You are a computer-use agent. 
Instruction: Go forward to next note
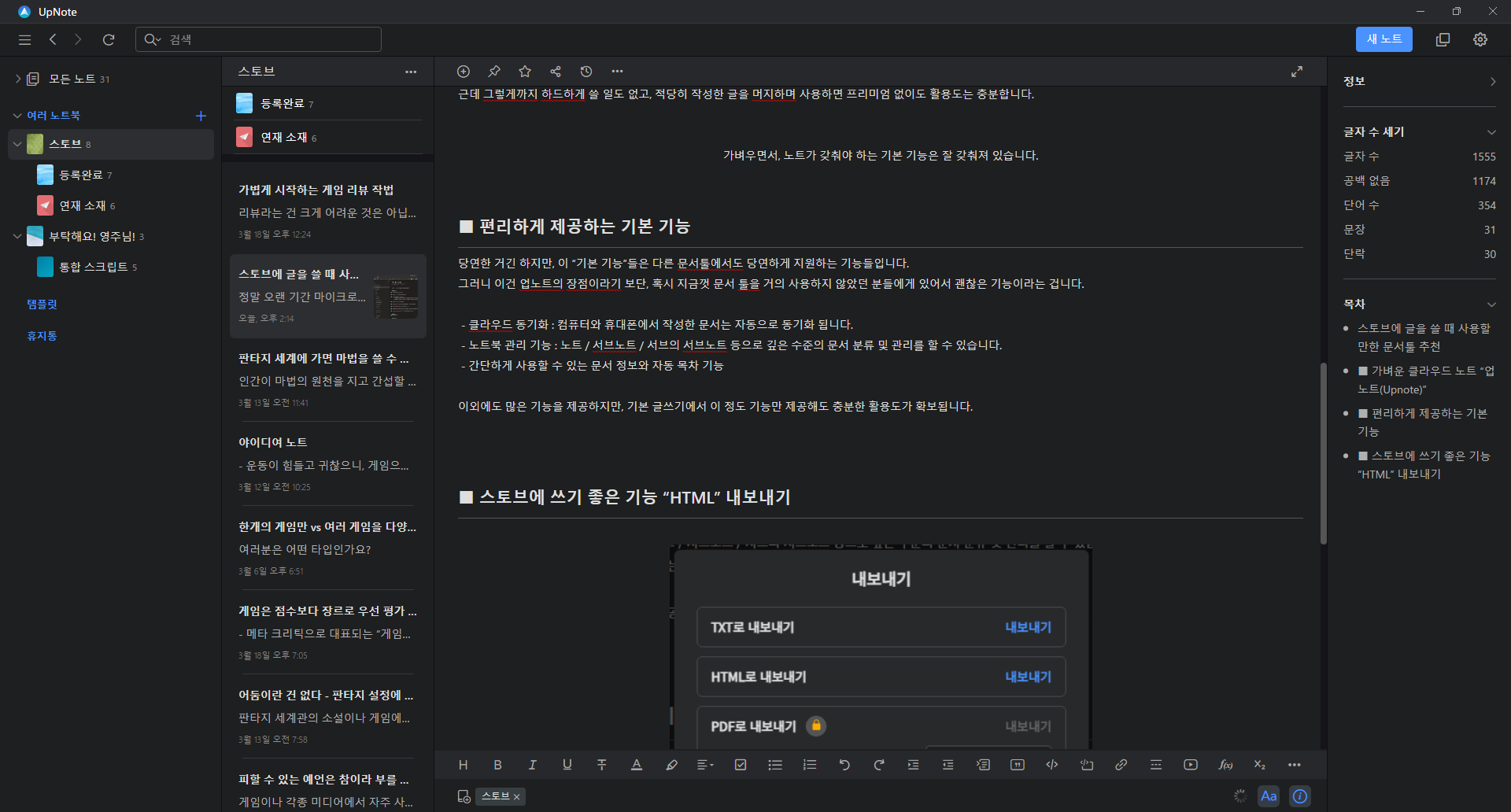[x=78, y=39]
